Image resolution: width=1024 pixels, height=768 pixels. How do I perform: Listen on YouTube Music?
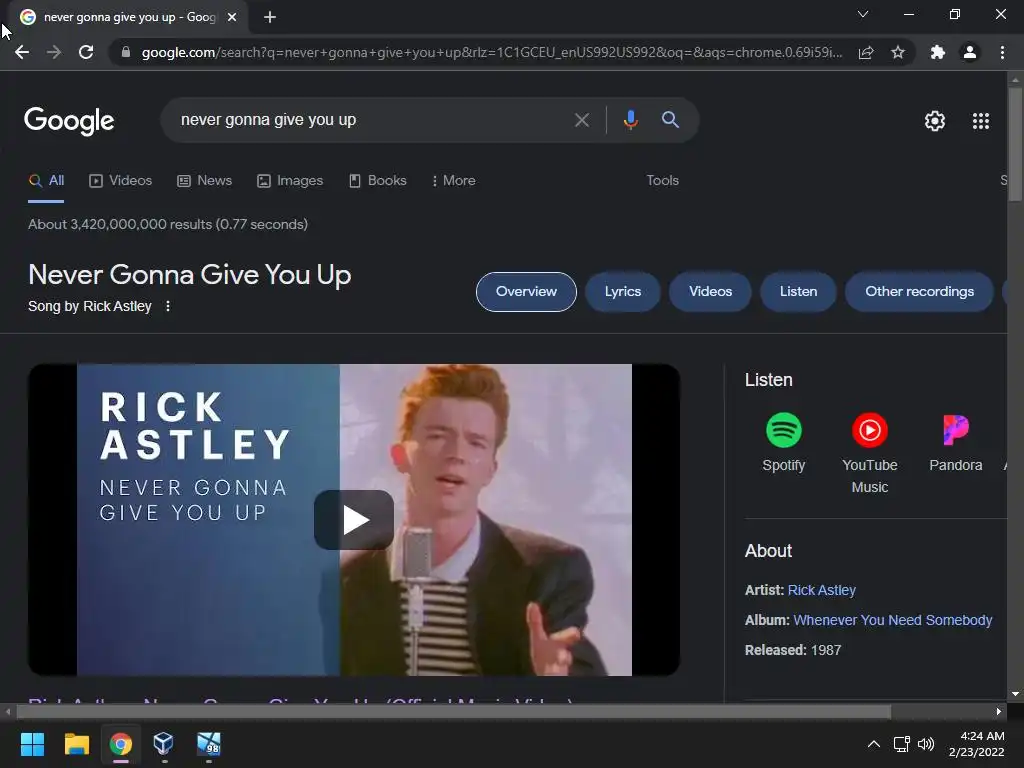[x=869, y=453]
